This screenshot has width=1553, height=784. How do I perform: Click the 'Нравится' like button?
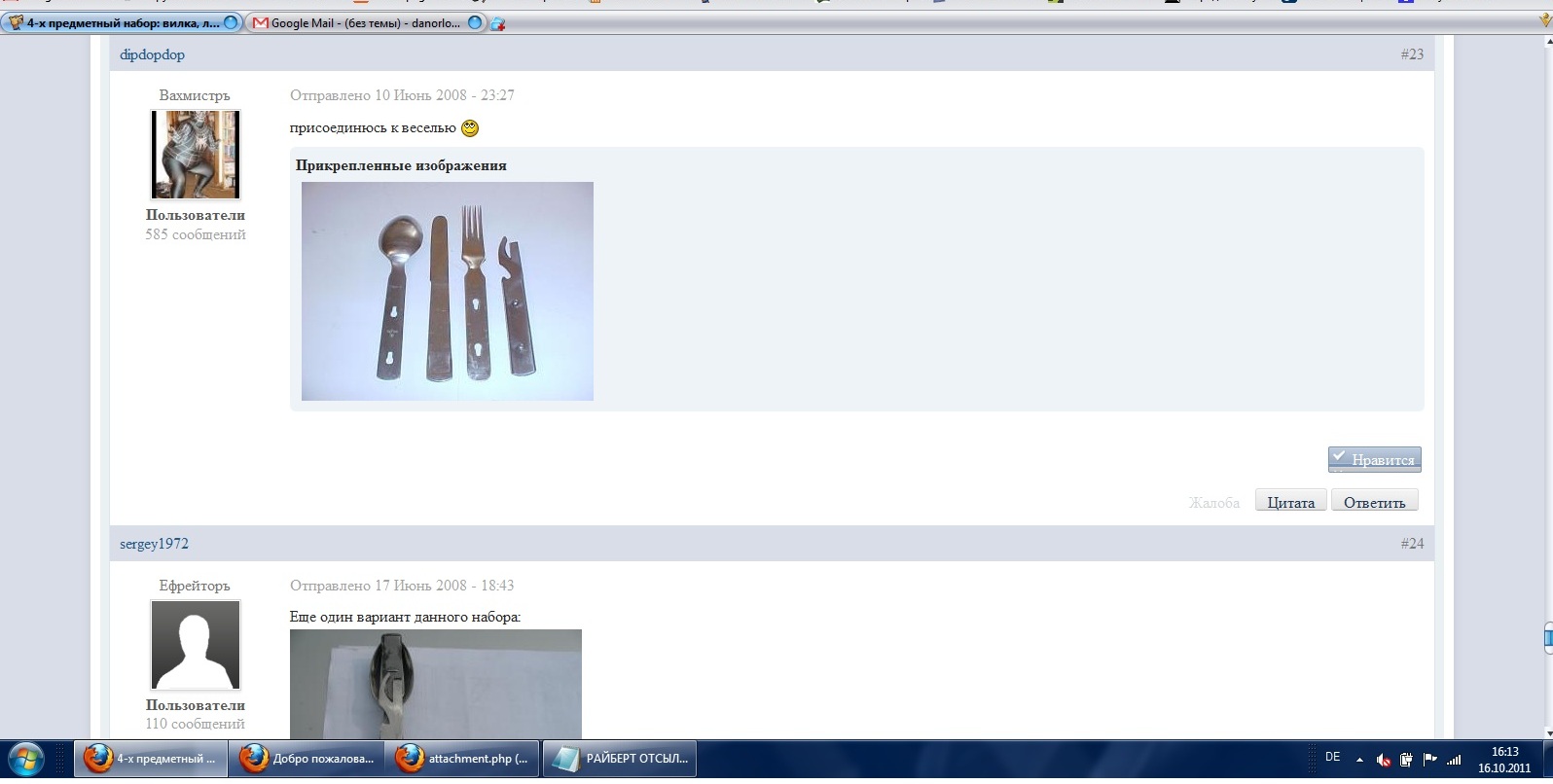pos(1374,459)
